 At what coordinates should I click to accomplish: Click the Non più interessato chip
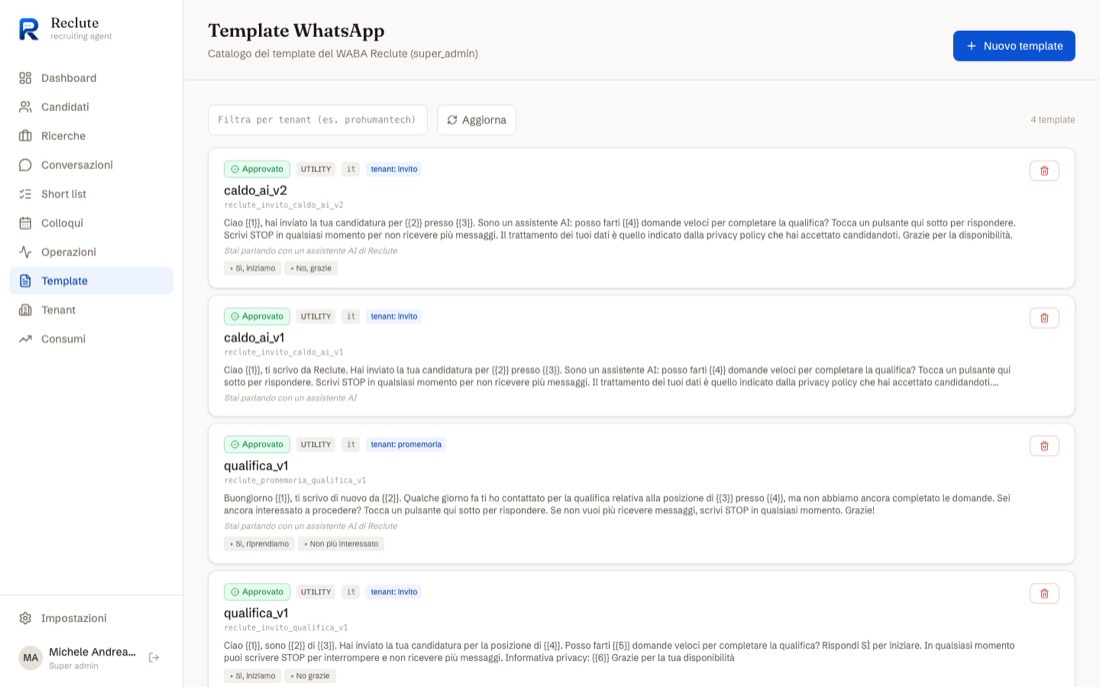(x=342, y=544)
